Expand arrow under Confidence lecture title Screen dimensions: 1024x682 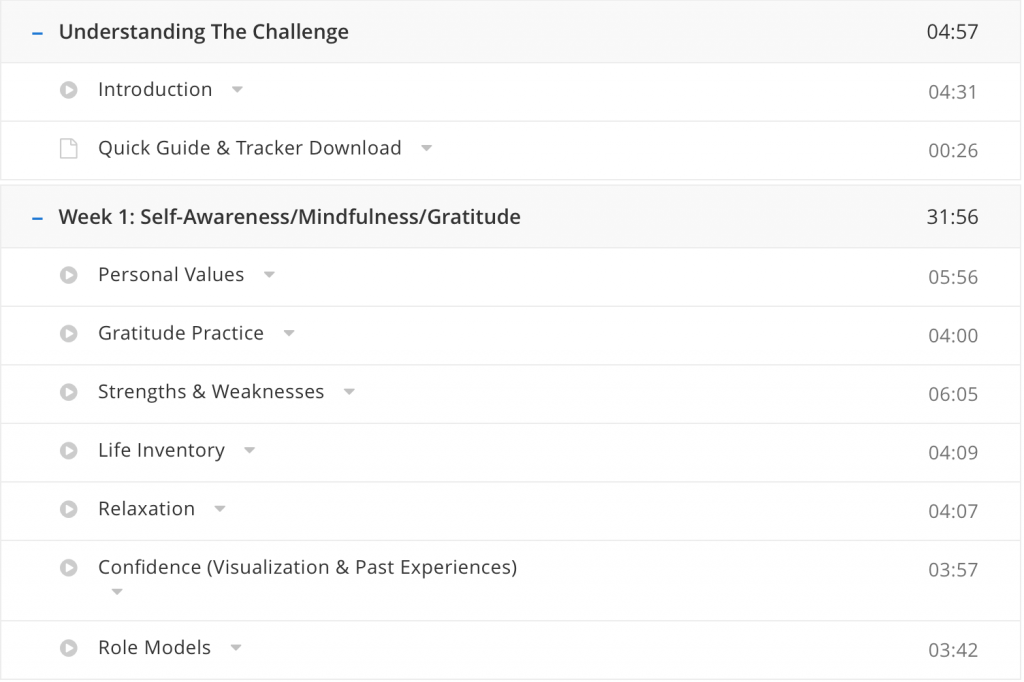click(117, 592)
